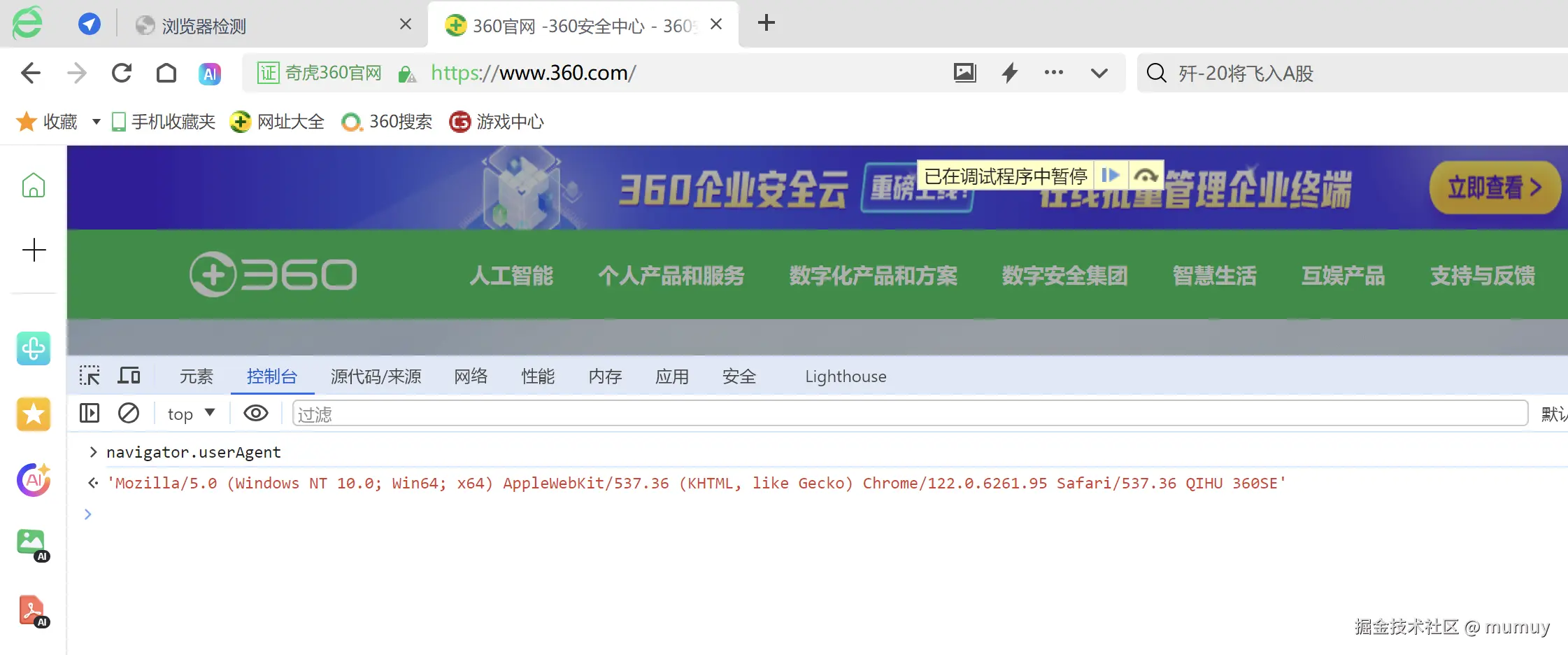Switch to the 安全 DevTools tab

[739, 376]
